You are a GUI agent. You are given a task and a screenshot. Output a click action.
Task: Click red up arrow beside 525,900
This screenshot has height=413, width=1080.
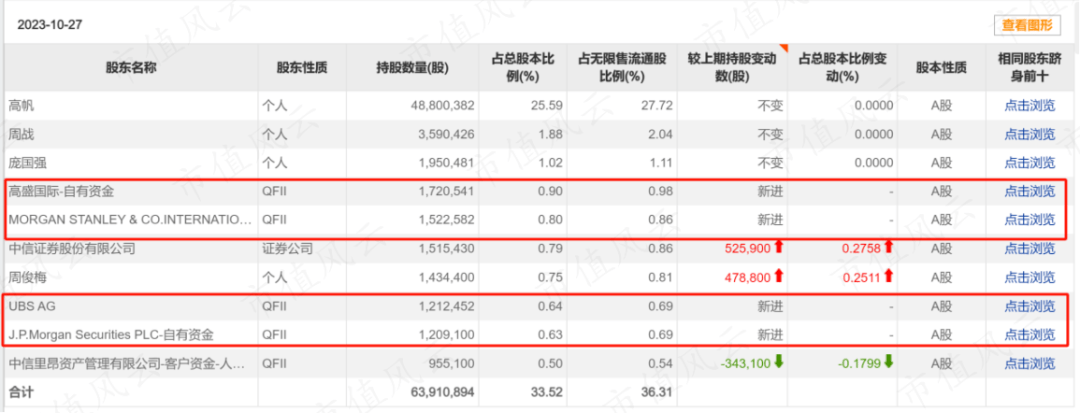779,248
